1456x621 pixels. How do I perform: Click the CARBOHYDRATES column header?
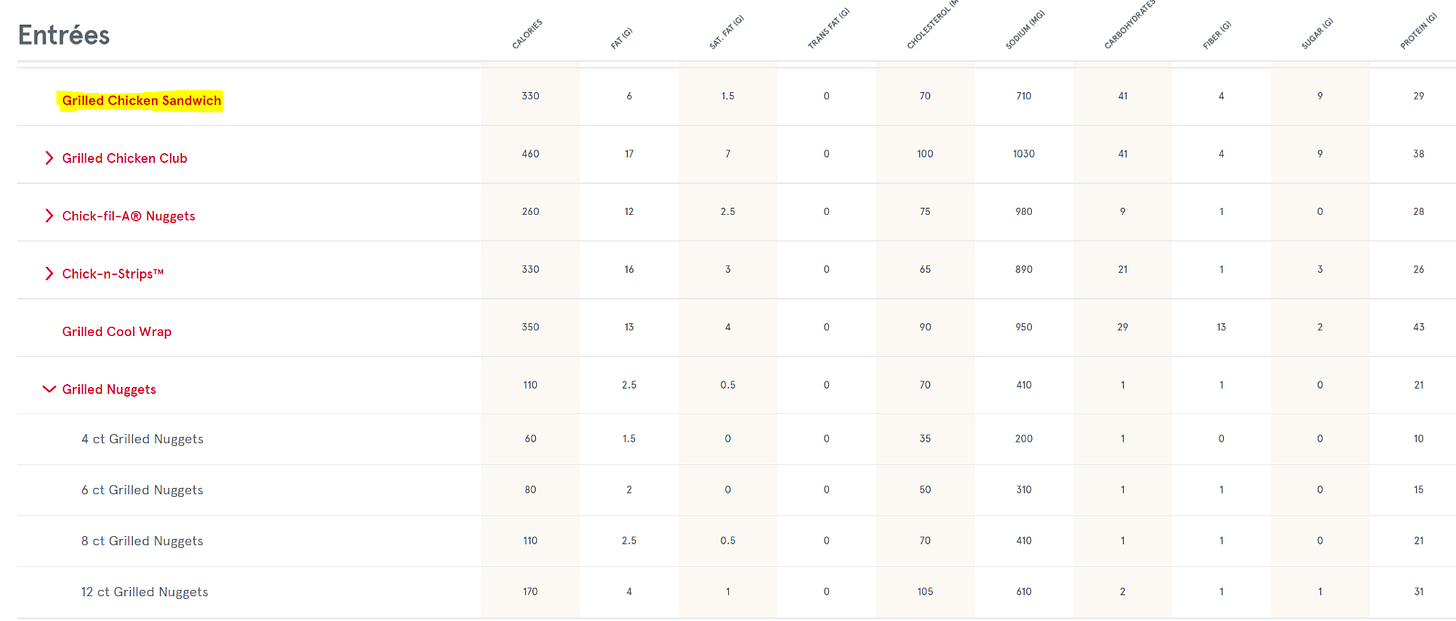pyautogui.click(x=1129, y=26)
